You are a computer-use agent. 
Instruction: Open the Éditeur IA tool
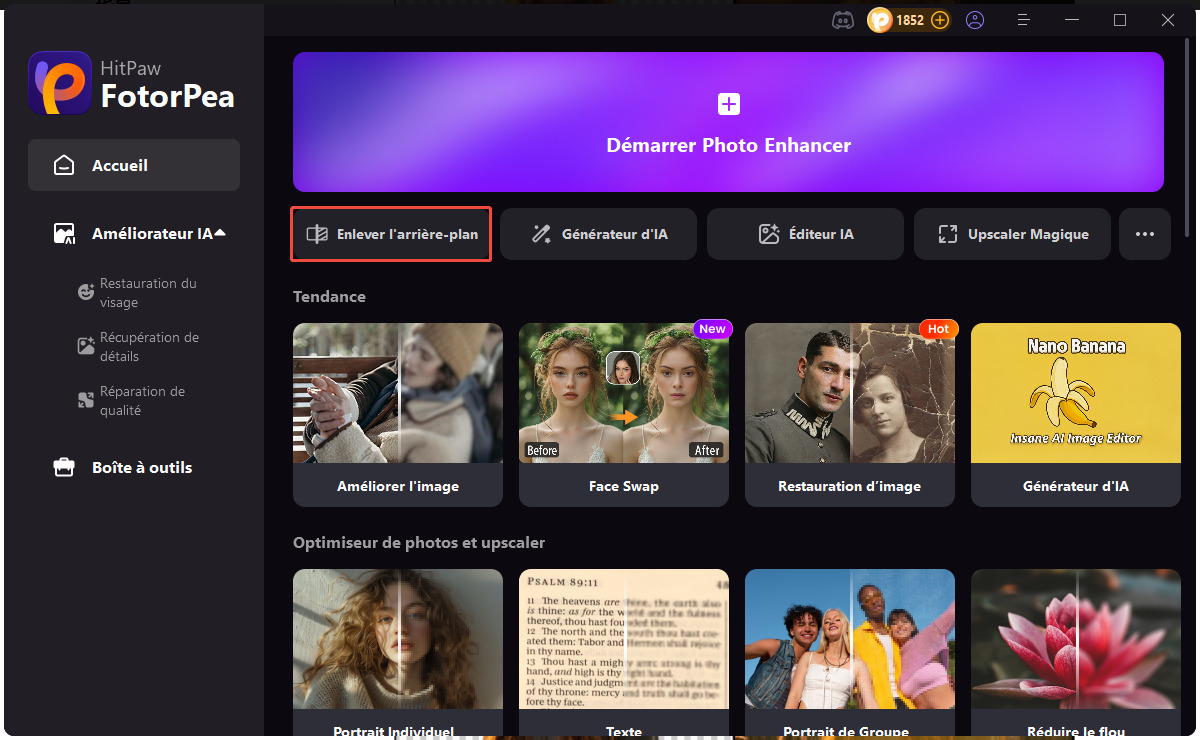[x=805, y=234]
